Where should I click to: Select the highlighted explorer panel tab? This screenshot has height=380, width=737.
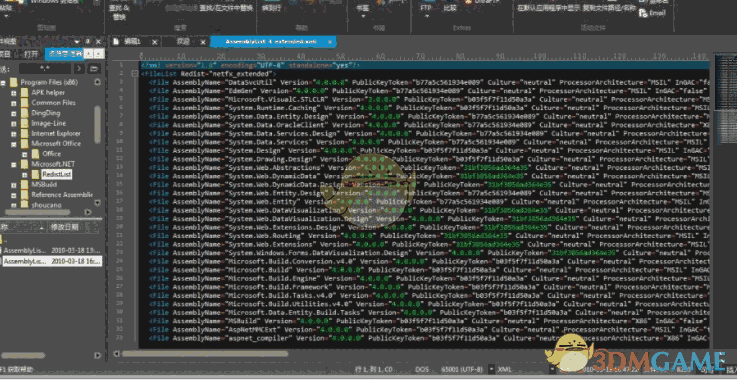click(x=64, y=54)
